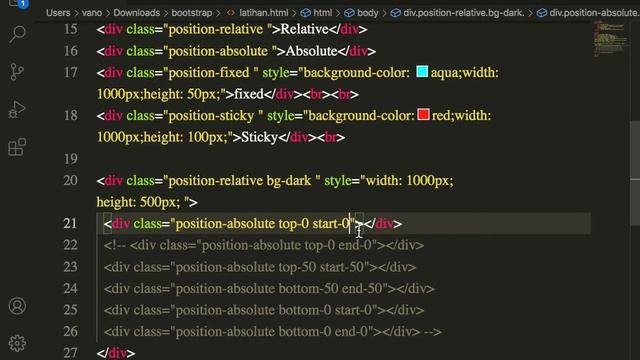Select 'latihan.html' in the breadcrumb

[x=264, y=13]
